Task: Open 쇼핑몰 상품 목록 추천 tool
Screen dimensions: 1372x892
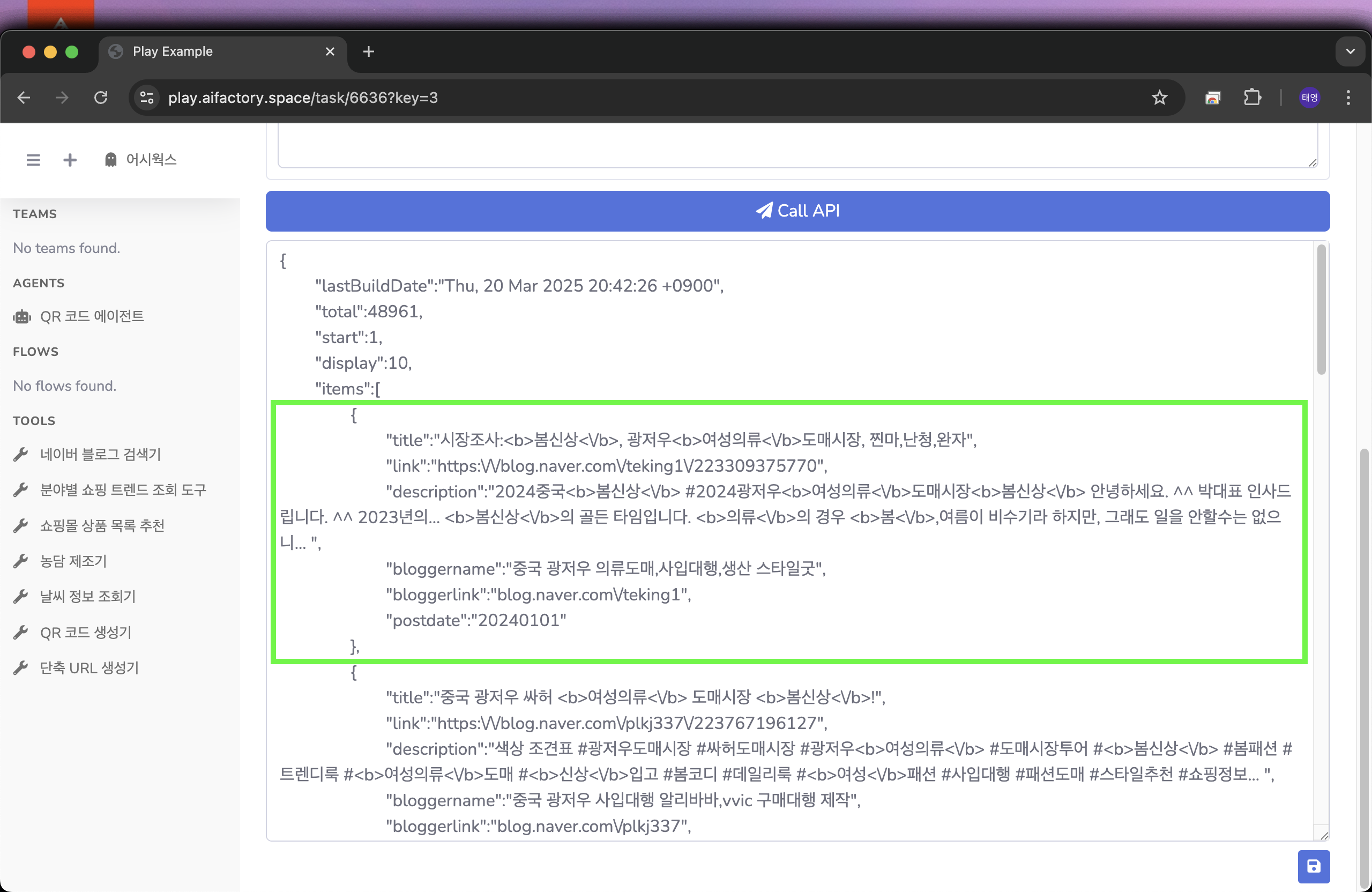Action: [x=102, y=526]
